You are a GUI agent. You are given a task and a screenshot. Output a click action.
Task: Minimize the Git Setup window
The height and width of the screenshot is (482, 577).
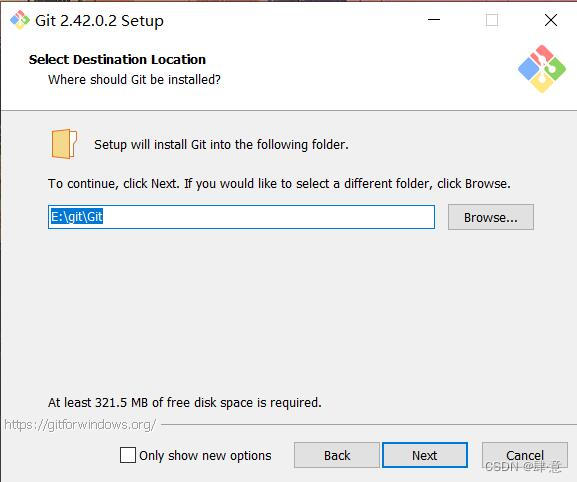[434, 20]
